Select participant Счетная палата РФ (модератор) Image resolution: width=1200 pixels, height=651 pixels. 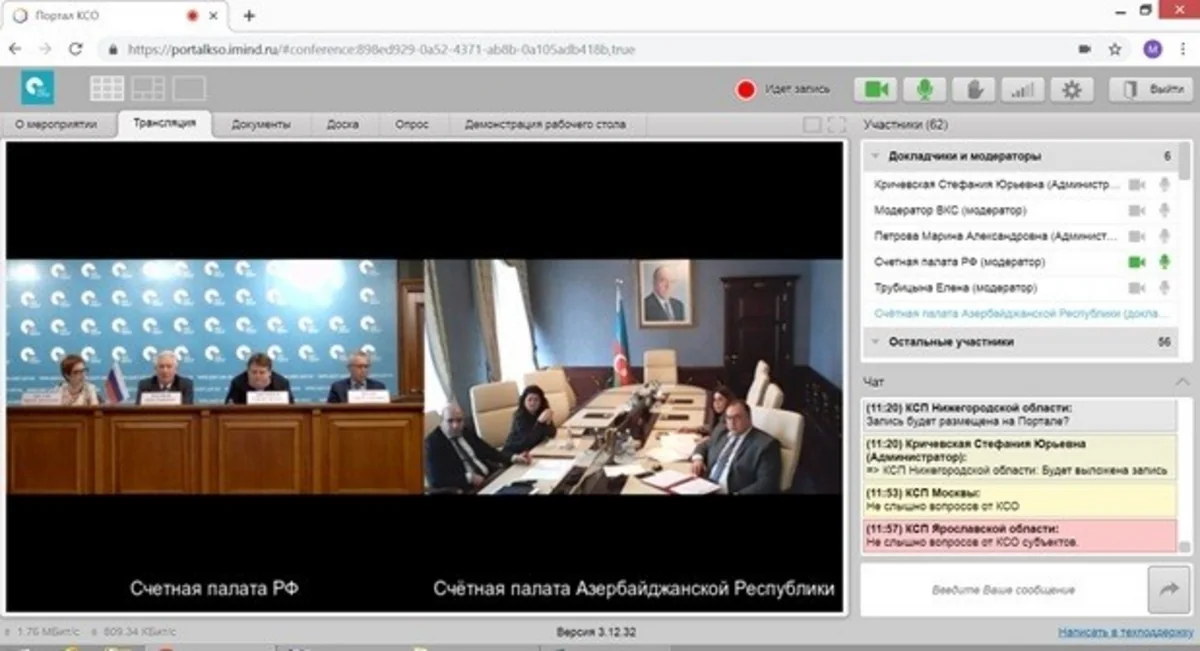click(x=959, y=262)
